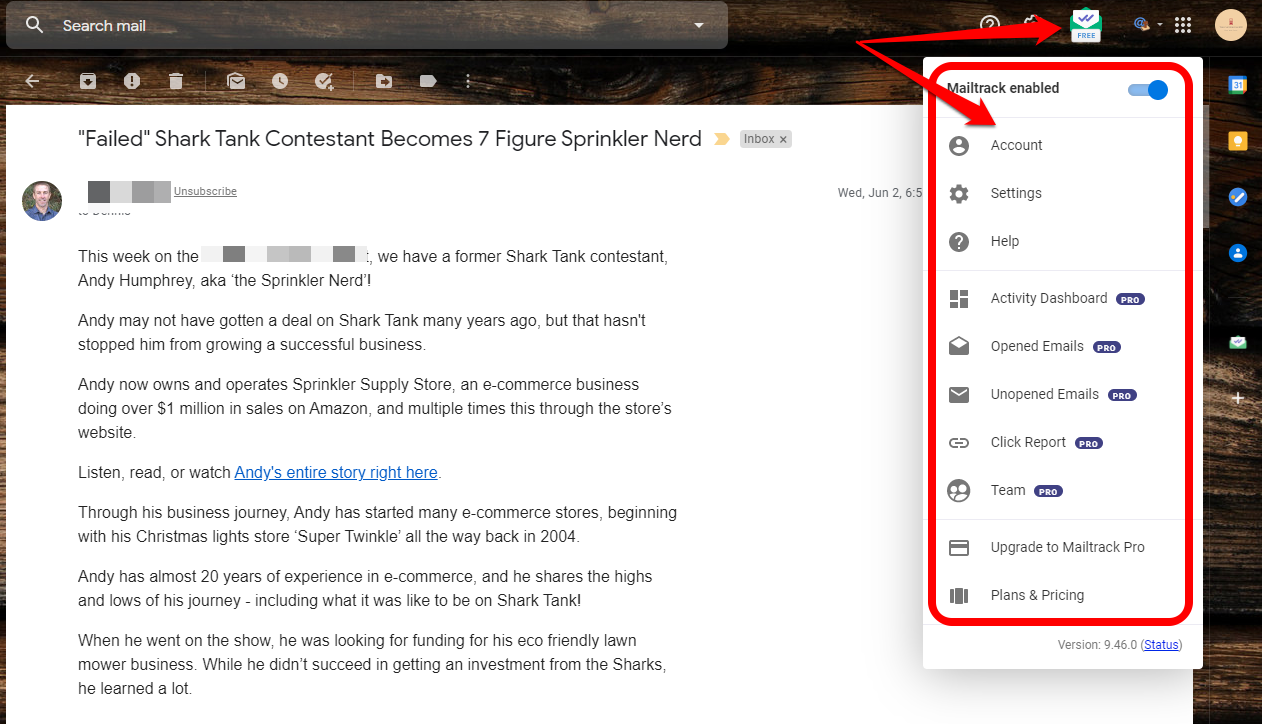The image size is (1262, 724).
Task: Add email to Tasks
Action: tap(324, 81)
